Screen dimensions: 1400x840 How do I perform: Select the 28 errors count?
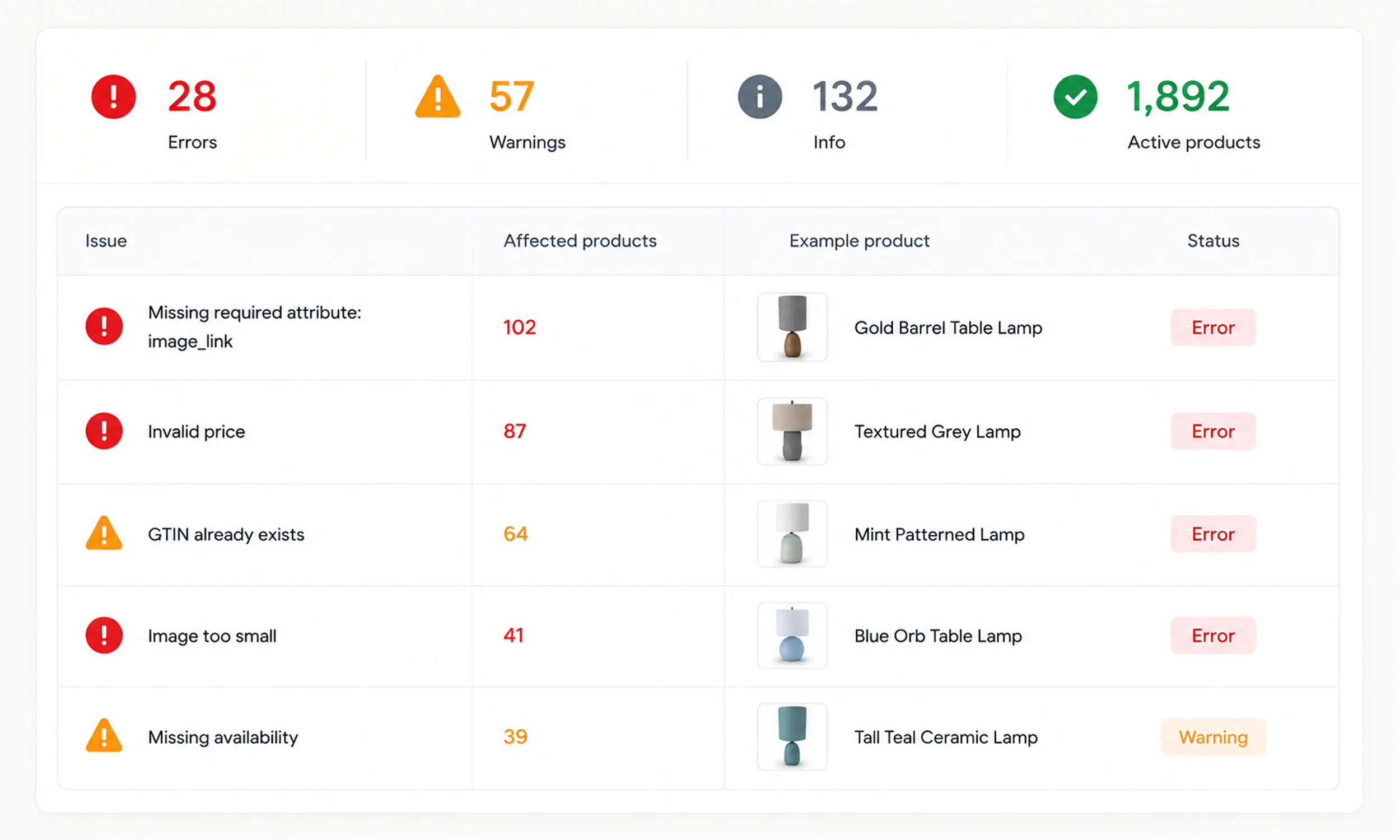tap(192, 96)
